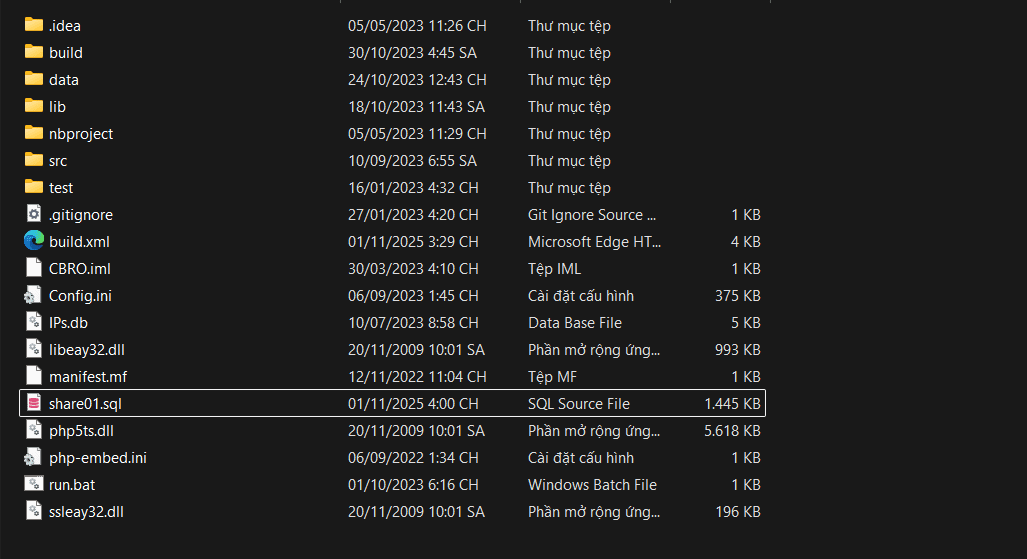Click the 4 KB size value
Image resolution: width=1027 pixels, height=559 pixels.
coord(746,241)
